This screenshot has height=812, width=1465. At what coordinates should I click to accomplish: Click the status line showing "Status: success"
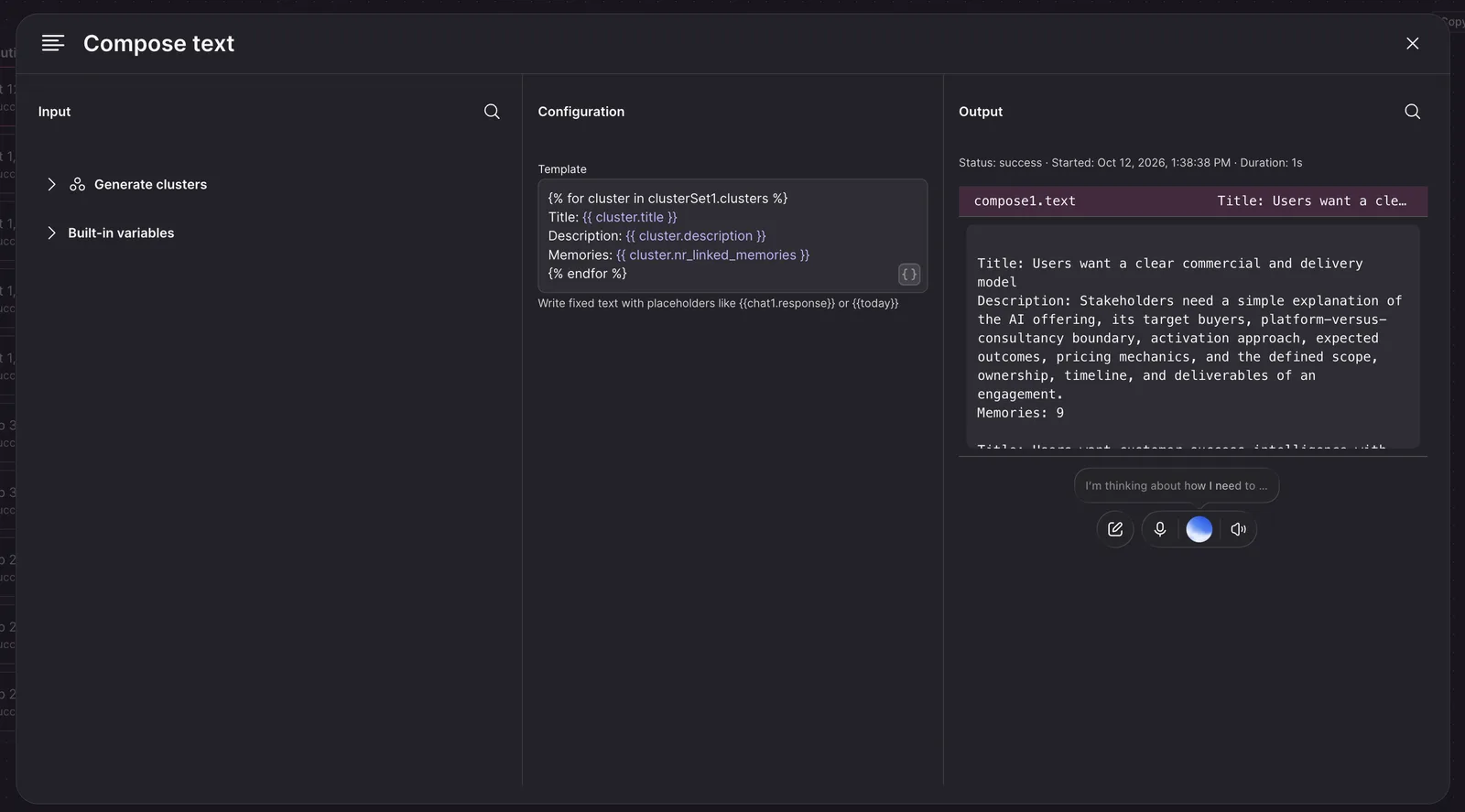pos(1131,163)
